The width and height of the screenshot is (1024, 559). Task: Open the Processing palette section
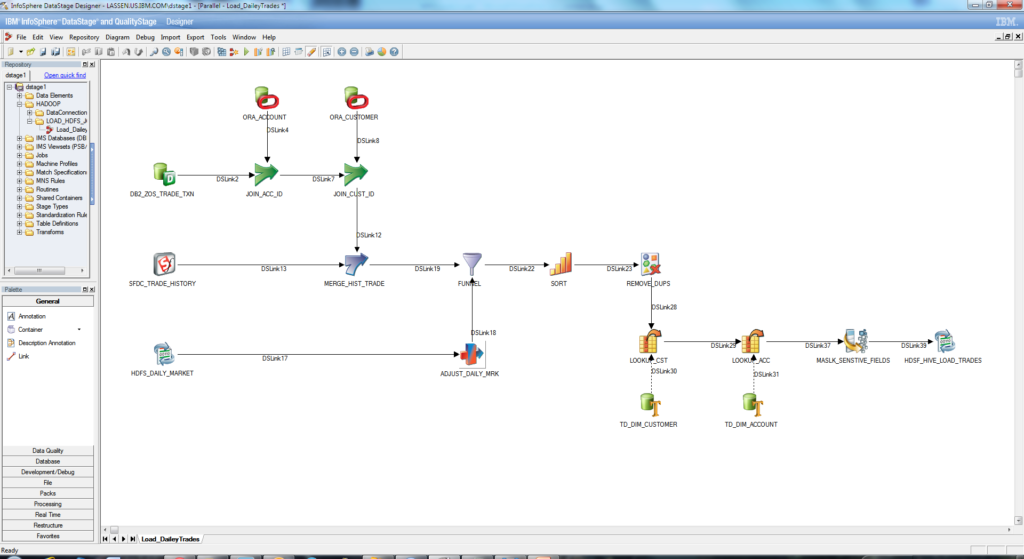[x=48, y=504]
